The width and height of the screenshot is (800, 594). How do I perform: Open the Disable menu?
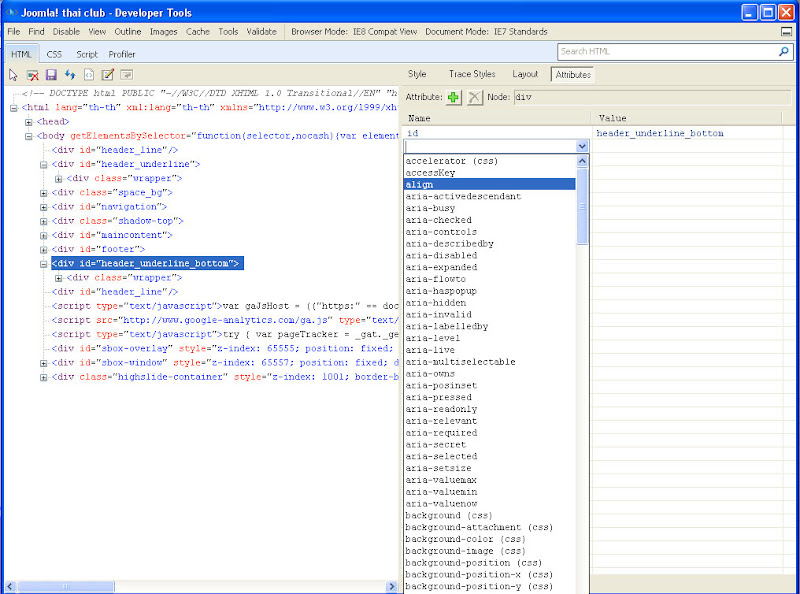click(66, 32)
